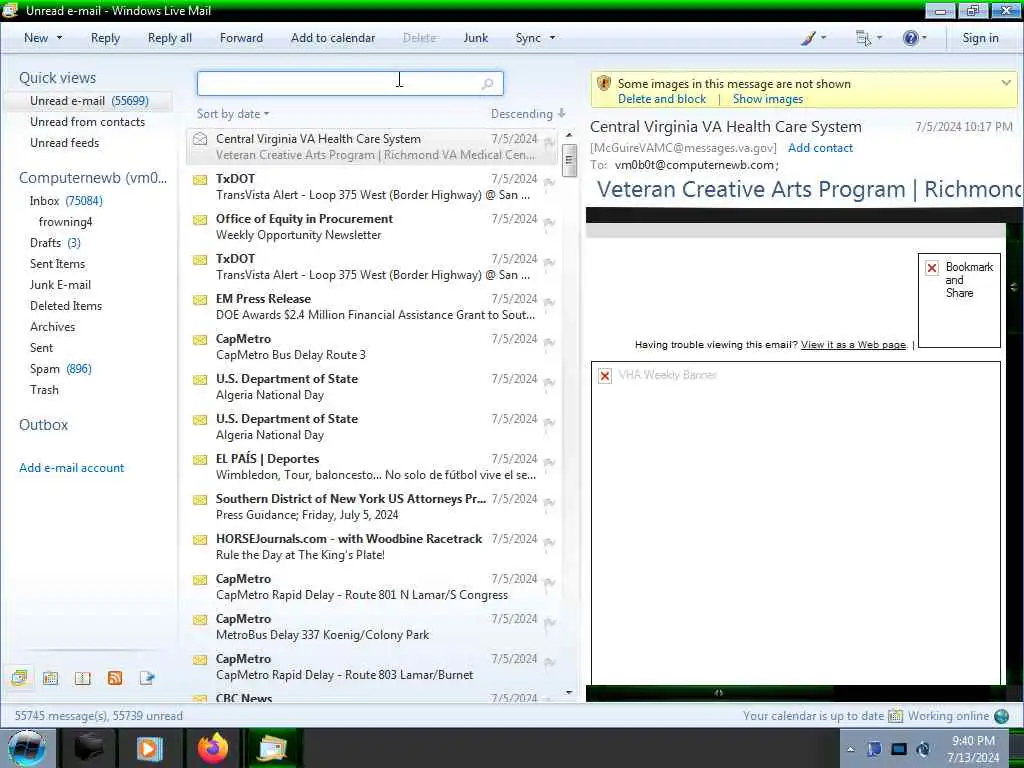Select the Spam folder
The height and width of the screenshot is (768, 1024).
(61, 369)
